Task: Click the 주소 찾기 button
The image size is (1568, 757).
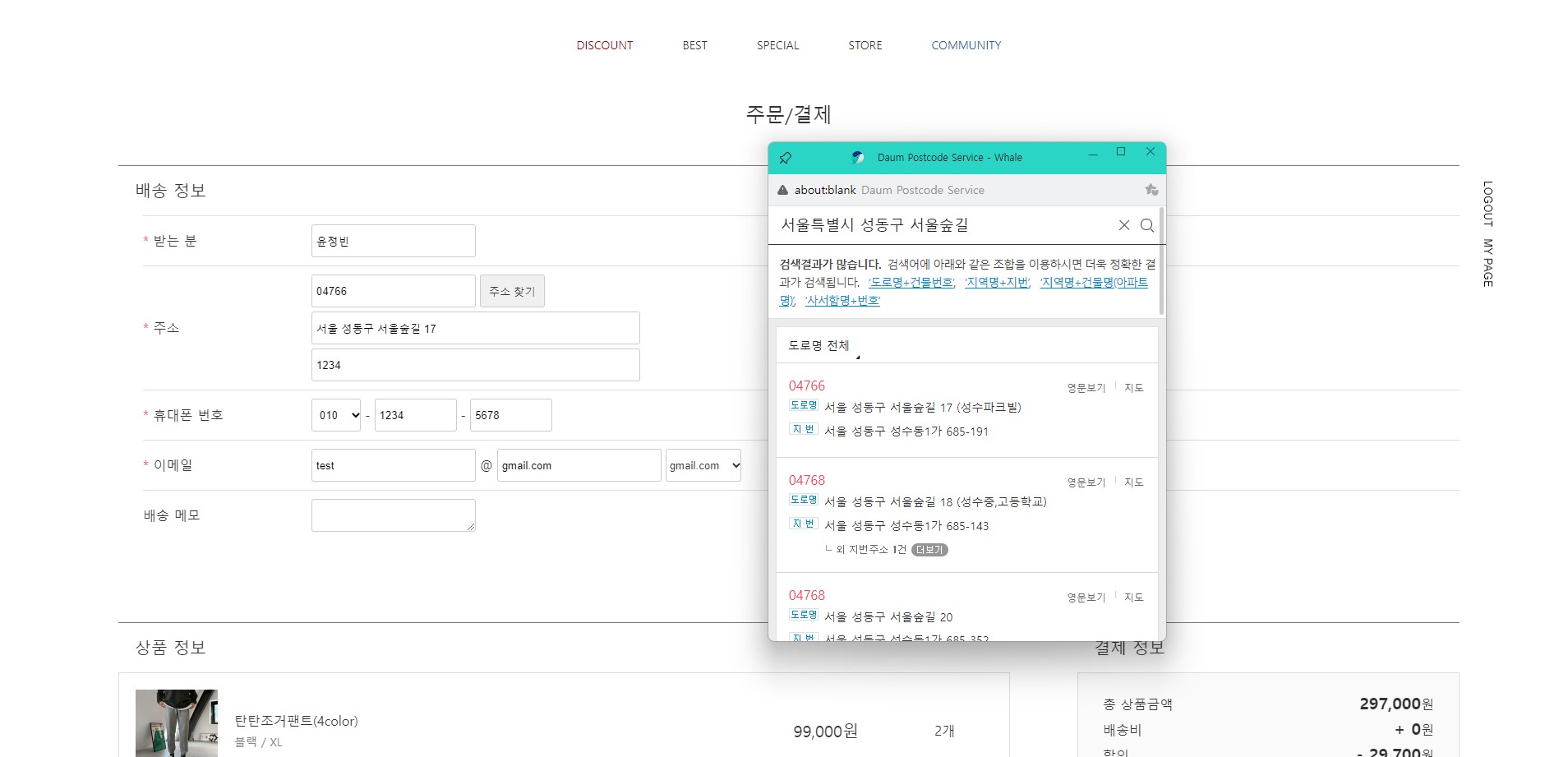Action: pos(512,291)
